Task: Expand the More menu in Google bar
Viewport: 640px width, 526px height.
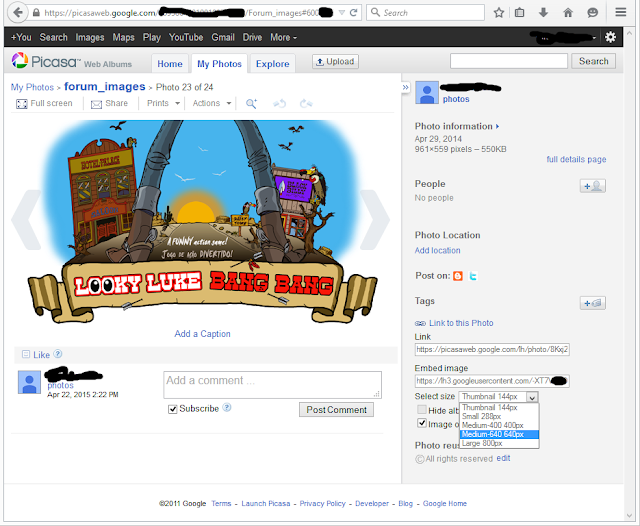Action: point(283,38)
